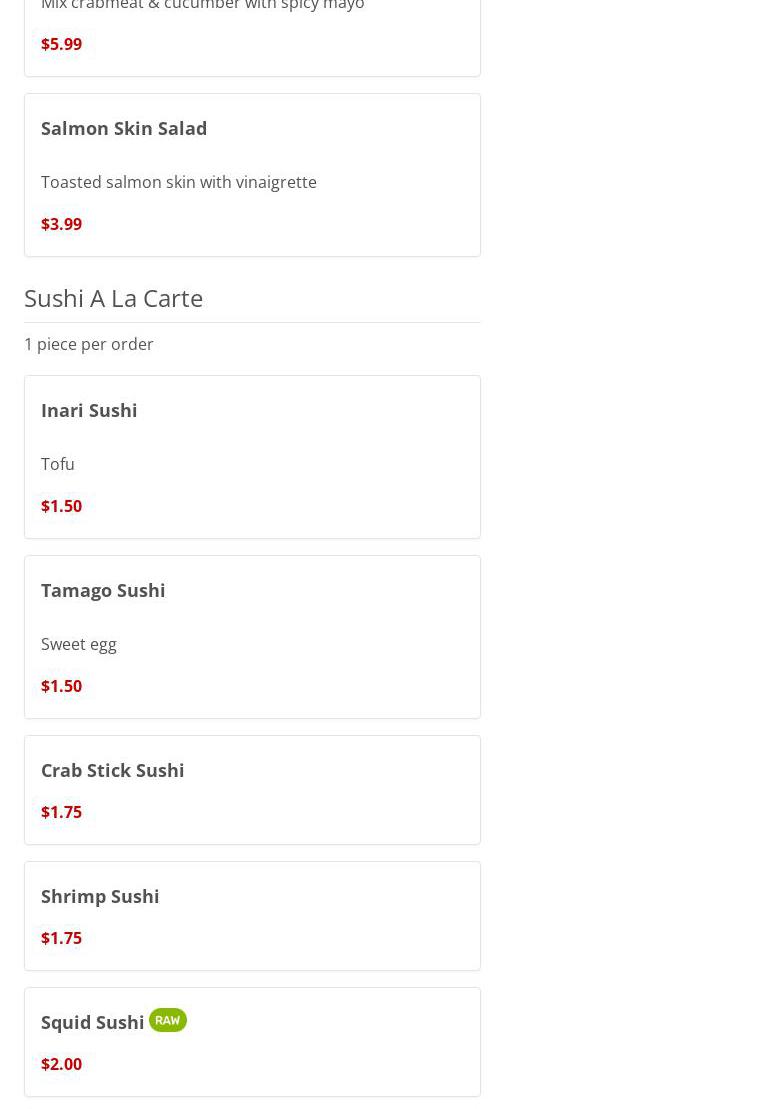Click the "1 piece per order" note
This screenshot has height=1109, width=770.
point(88,344)
